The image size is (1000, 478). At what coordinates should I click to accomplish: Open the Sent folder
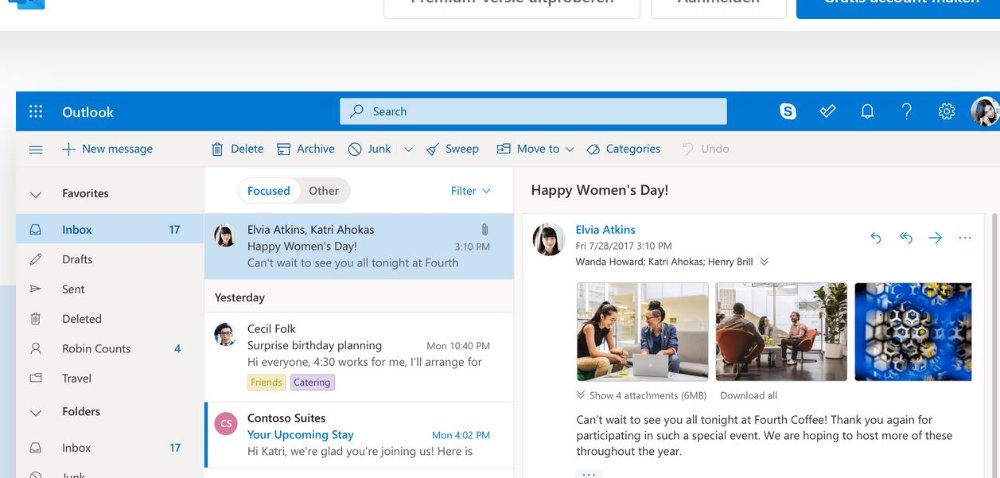pyautogui.click(x=73, y=289)
